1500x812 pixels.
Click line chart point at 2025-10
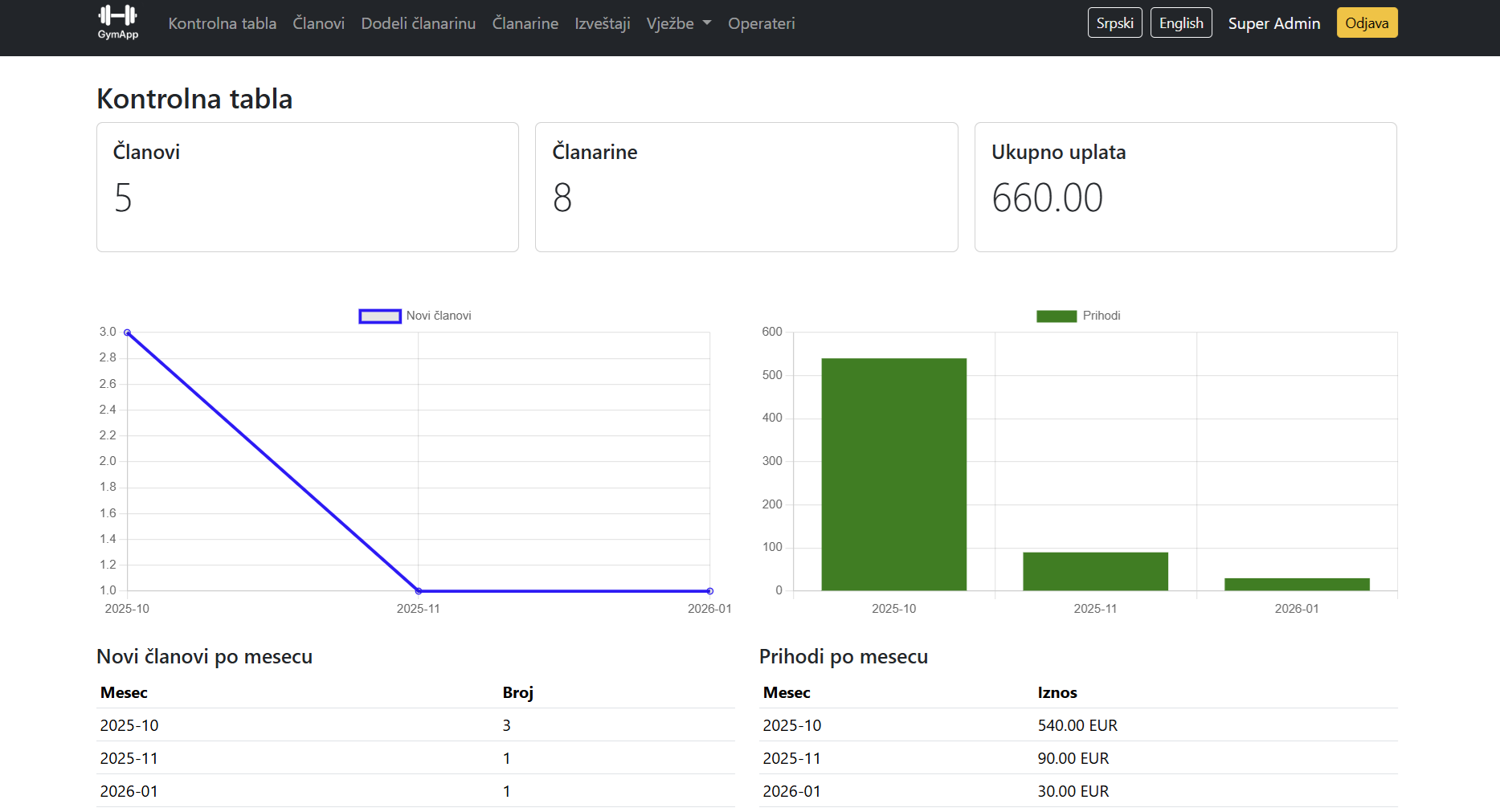128,333
